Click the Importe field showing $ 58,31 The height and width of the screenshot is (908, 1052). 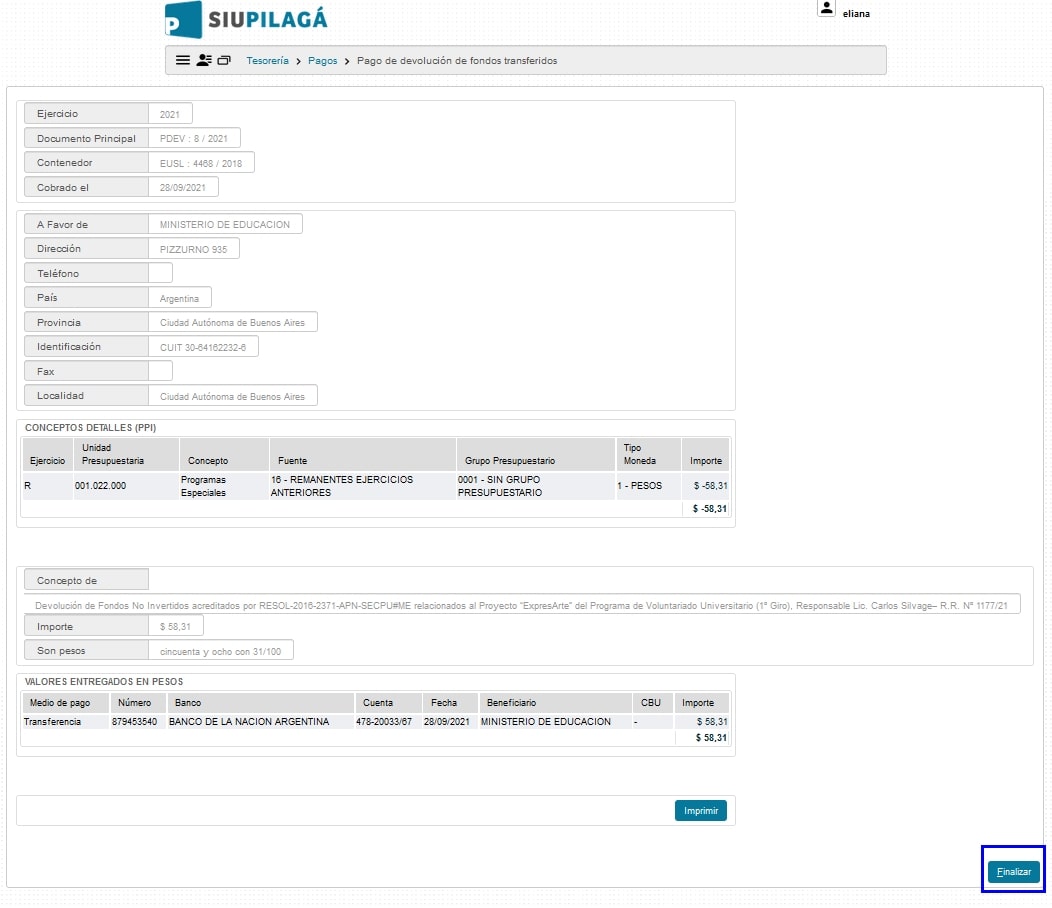(x=176, y=626)
